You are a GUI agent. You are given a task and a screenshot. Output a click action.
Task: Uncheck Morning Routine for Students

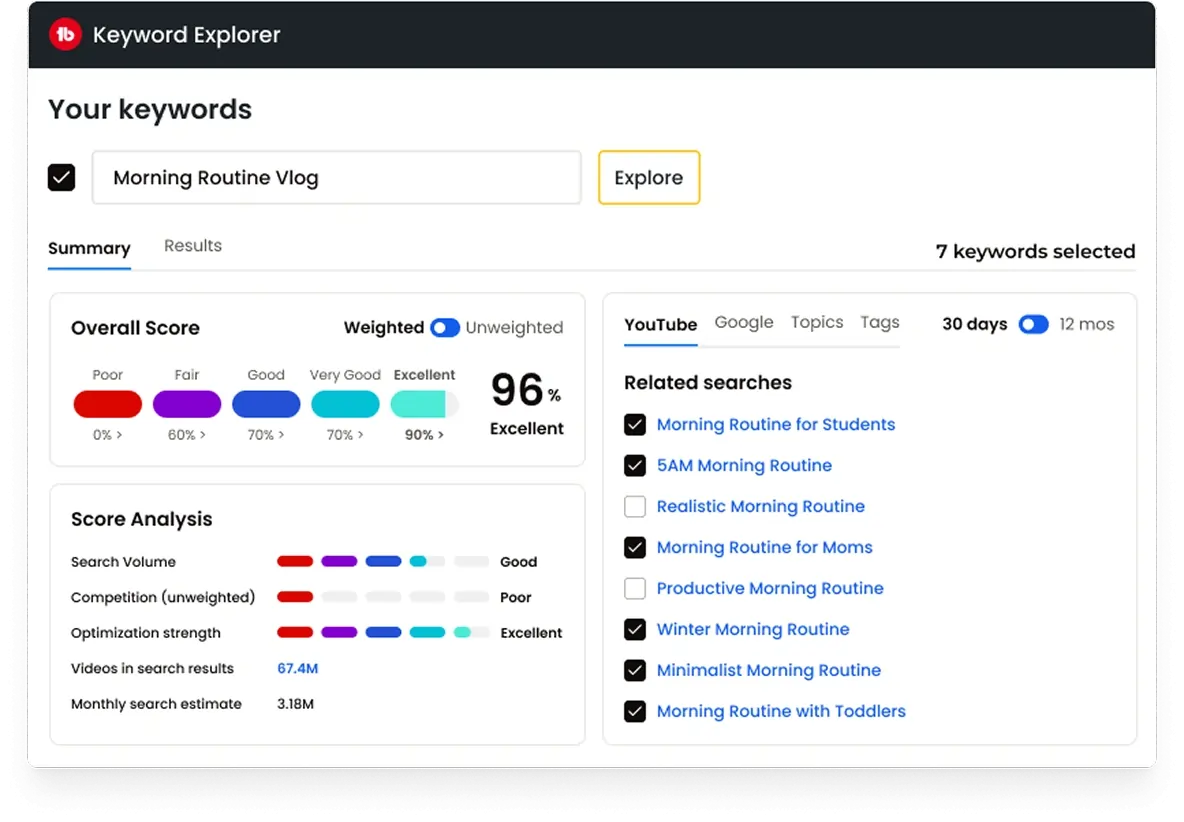pos(635,424)
